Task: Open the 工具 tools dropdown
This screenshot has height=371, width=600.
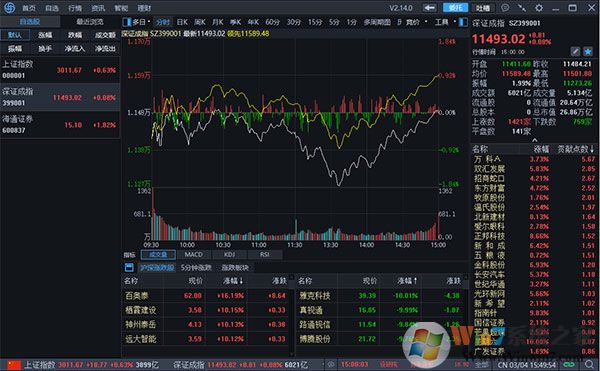Action: (x=445, y=22)
